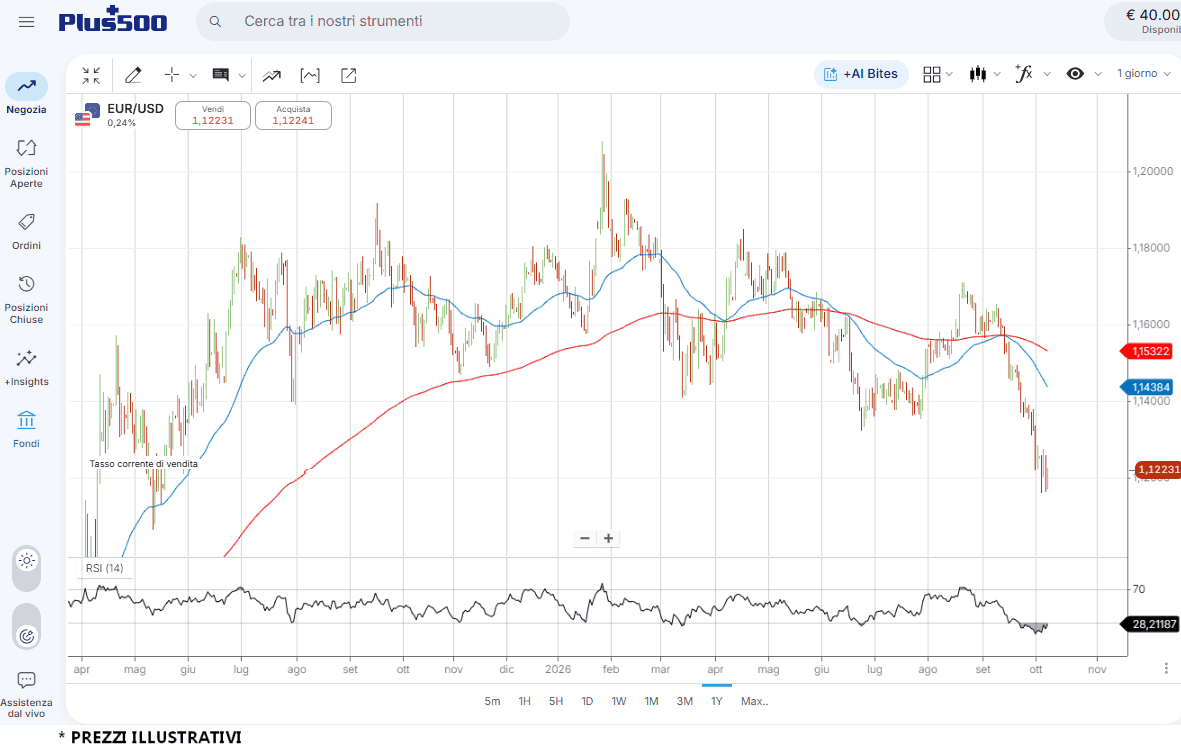Focus the 'Cerca tra i nostri strumenti' search field
Screen dimensions: 1181x748
383,22
